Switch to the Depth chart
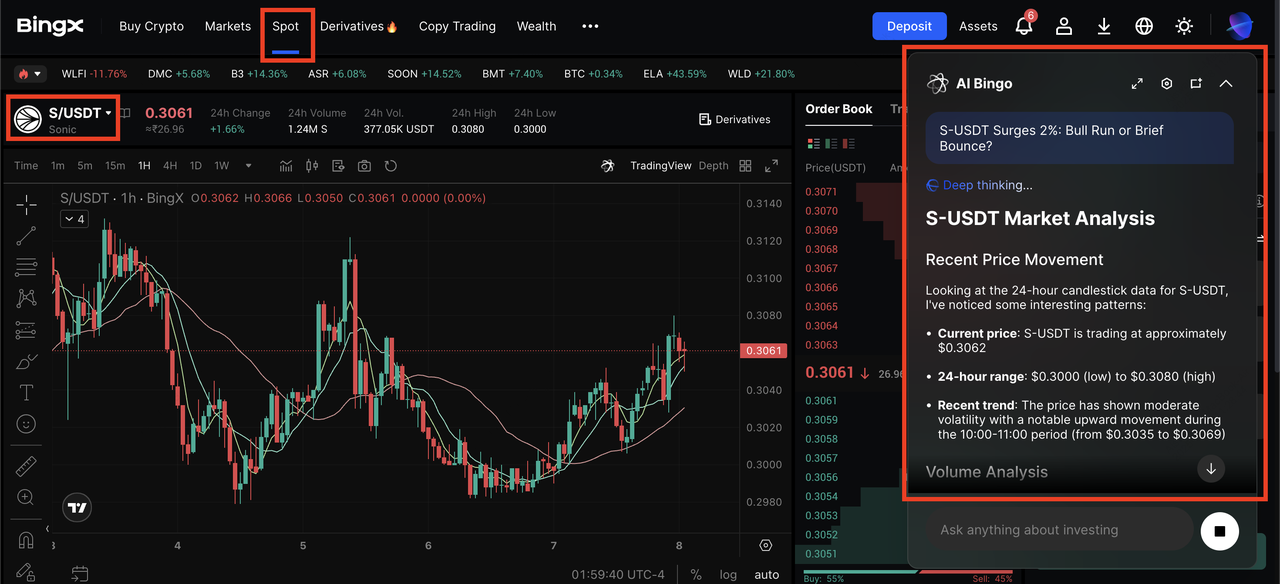 click(x=713, y=166)
